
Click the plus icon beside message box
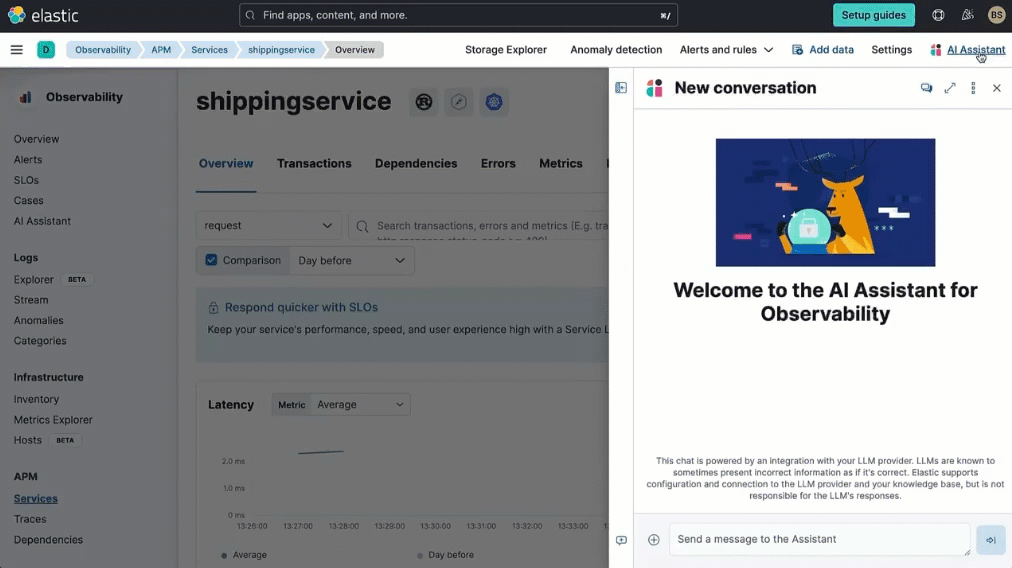654,540
